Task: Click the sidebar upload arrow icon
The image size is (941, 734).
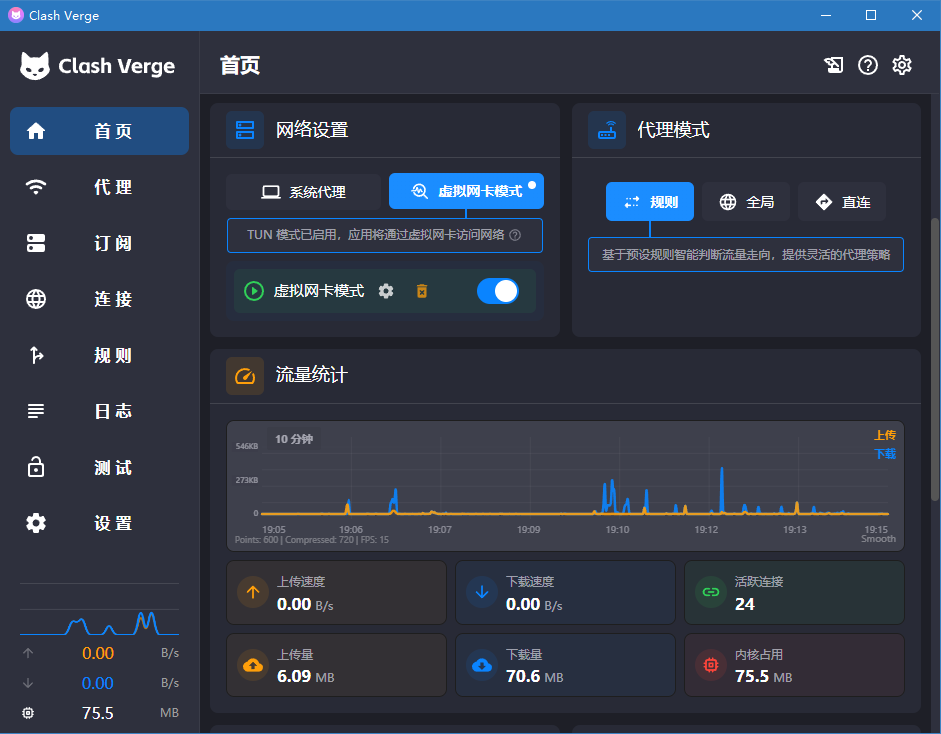Action: 28,653
